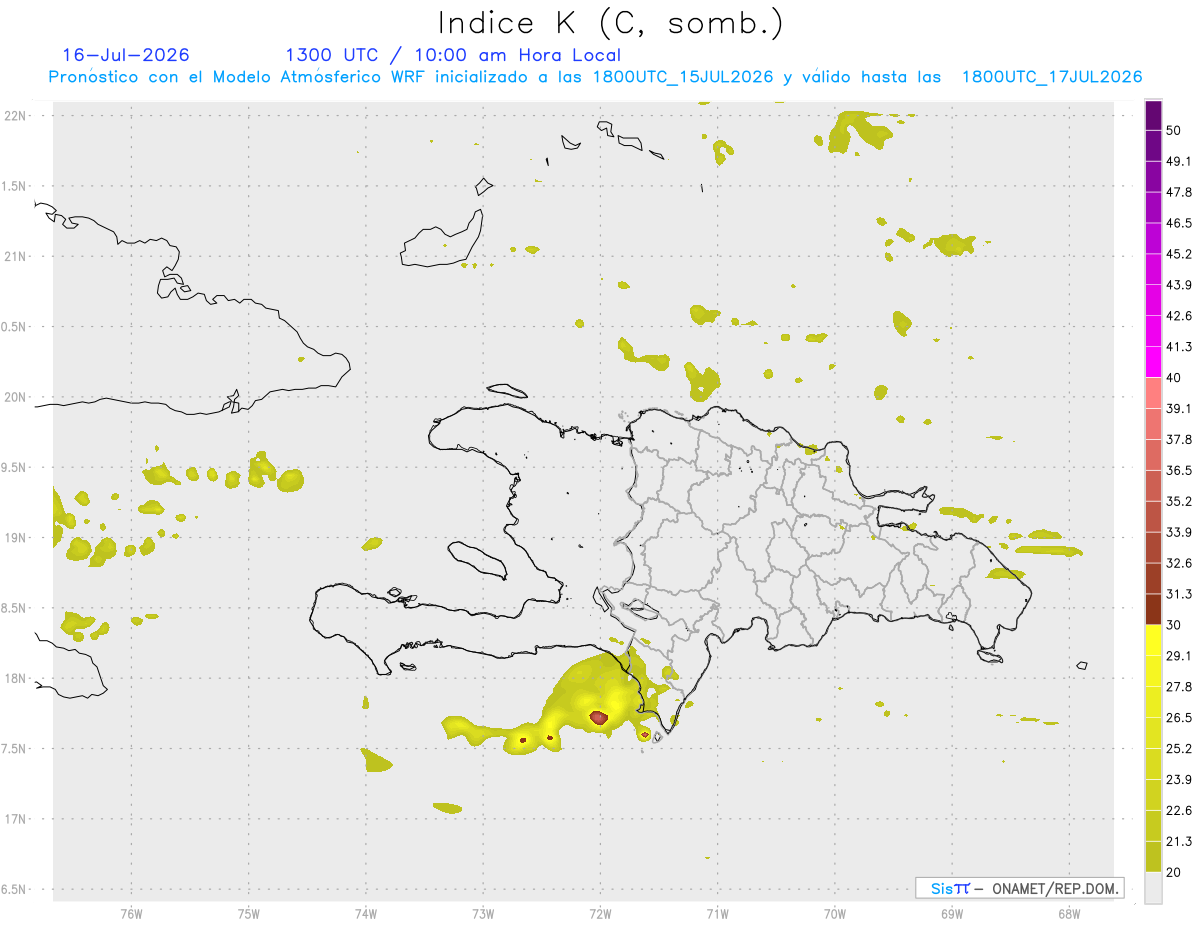Click the colorbar value "43.9"

(x=1179, y=285)
